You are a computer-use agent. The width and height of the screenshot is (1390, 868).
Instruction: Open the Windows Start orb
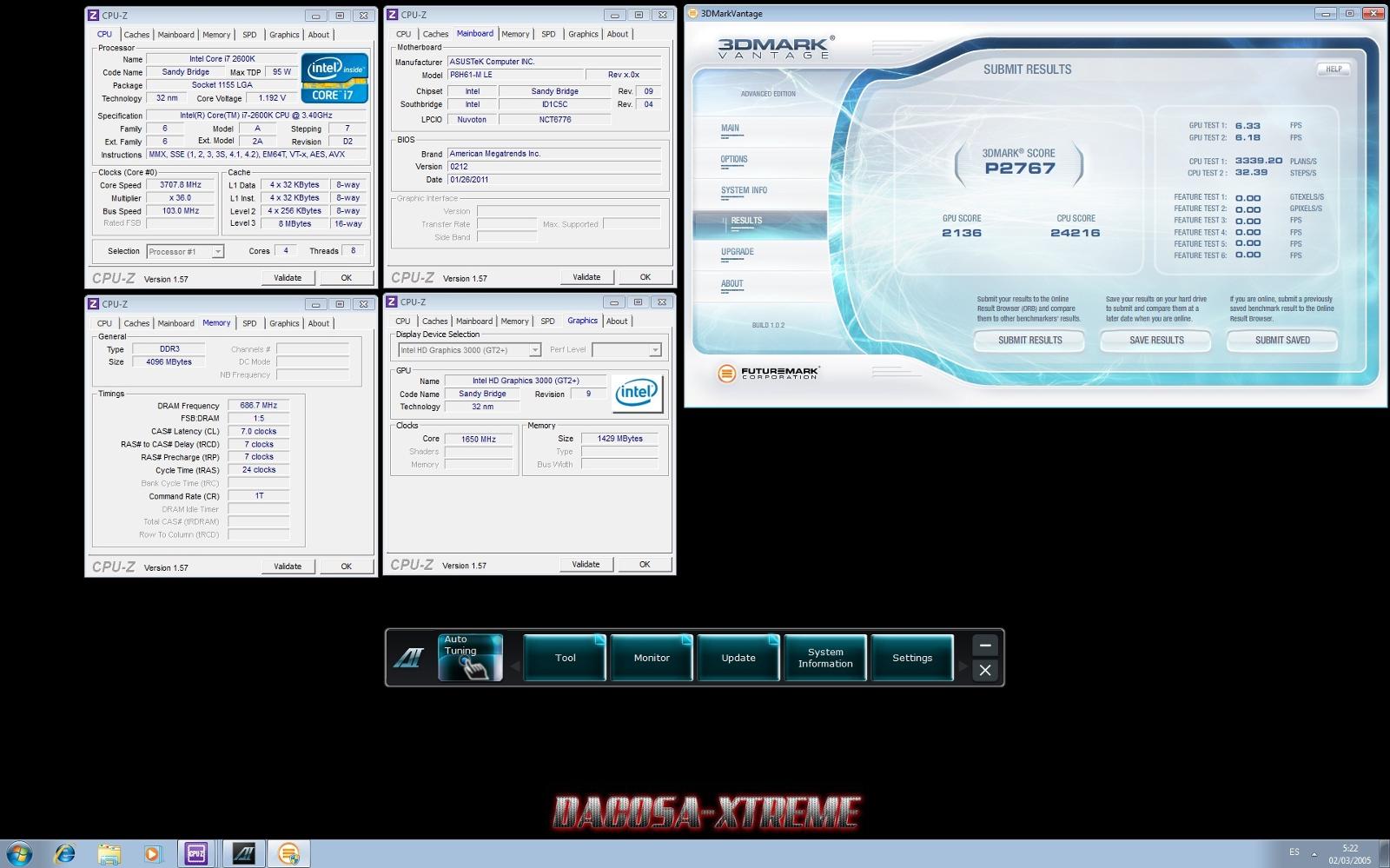coord(19,853)
